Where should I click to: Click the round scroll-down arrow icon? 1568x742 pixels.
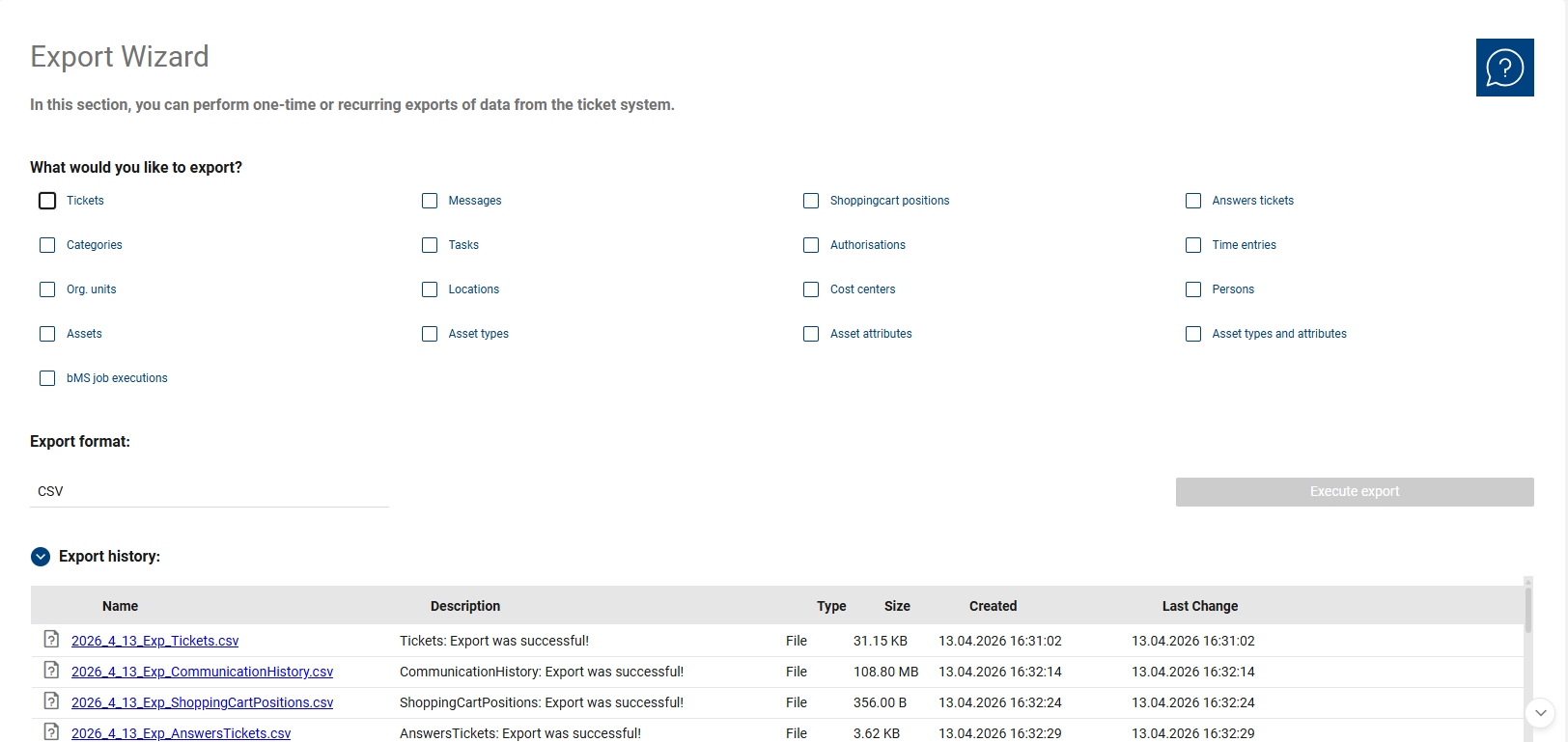point(1540,713)
